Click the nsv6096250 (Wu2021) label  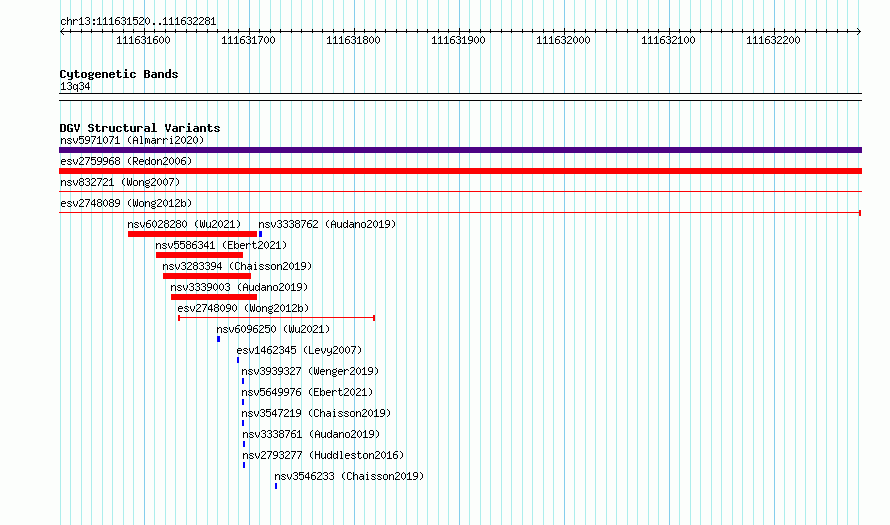click(273, 329)
